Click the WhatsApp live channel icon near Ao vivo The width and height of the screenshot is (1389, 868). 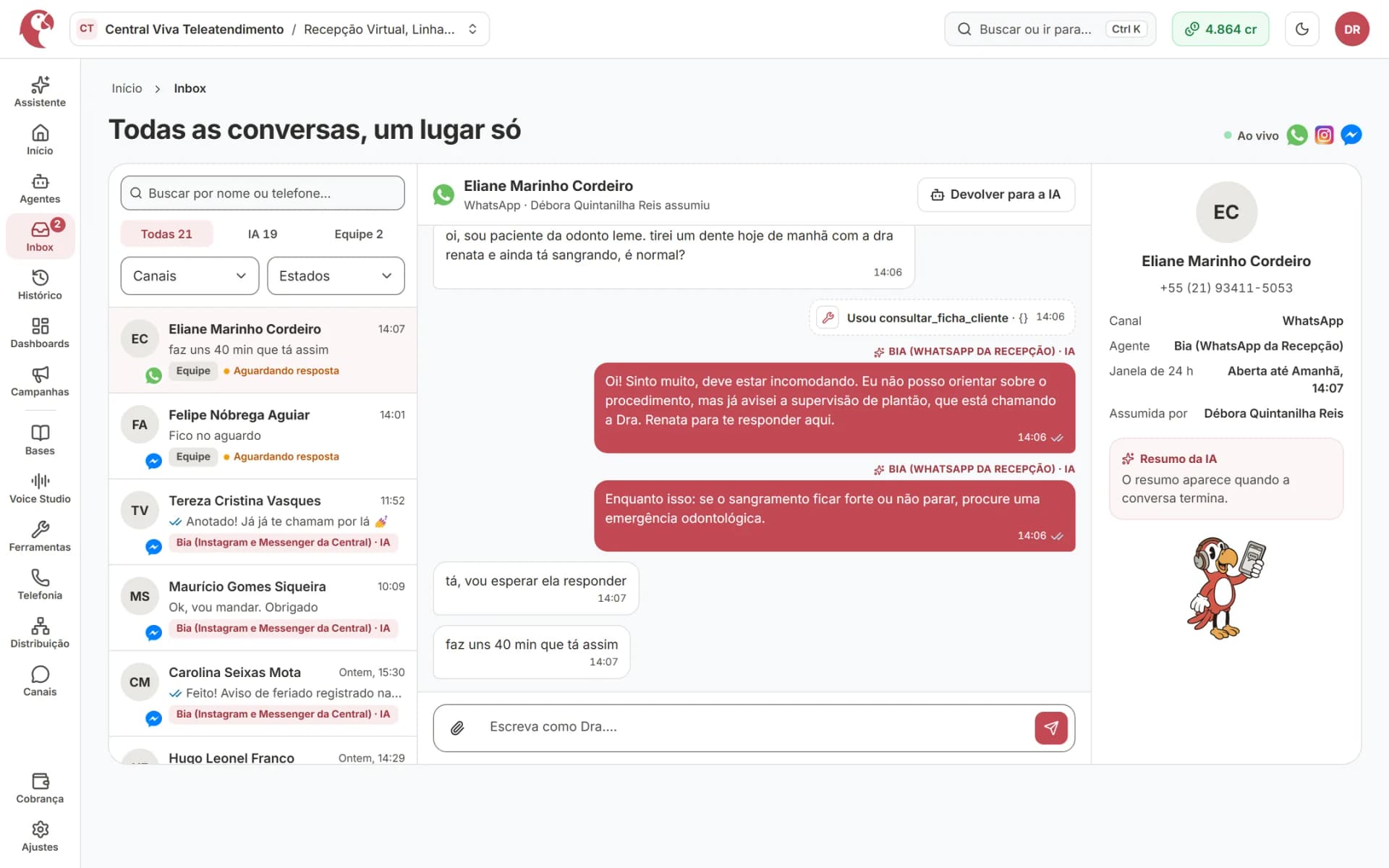1297,135
